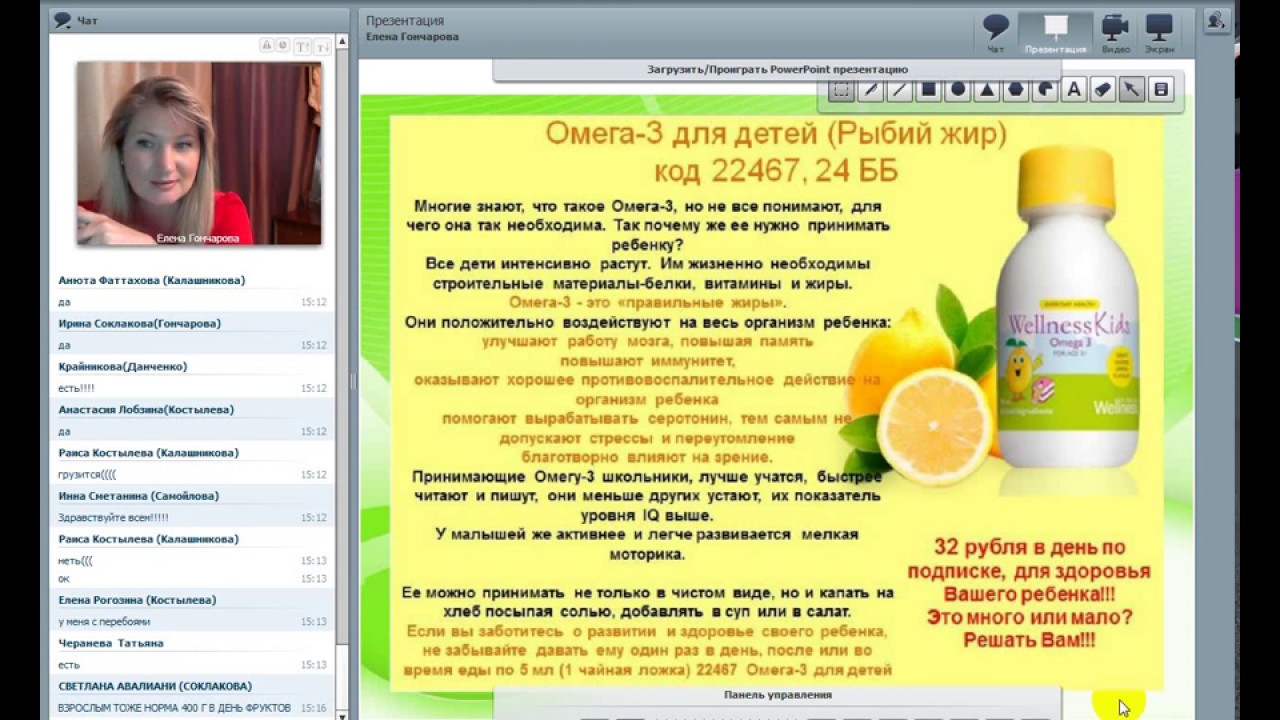The image size is (1280, 720).
Task: Select the triangle shape tool
Action: pos(986,90)
